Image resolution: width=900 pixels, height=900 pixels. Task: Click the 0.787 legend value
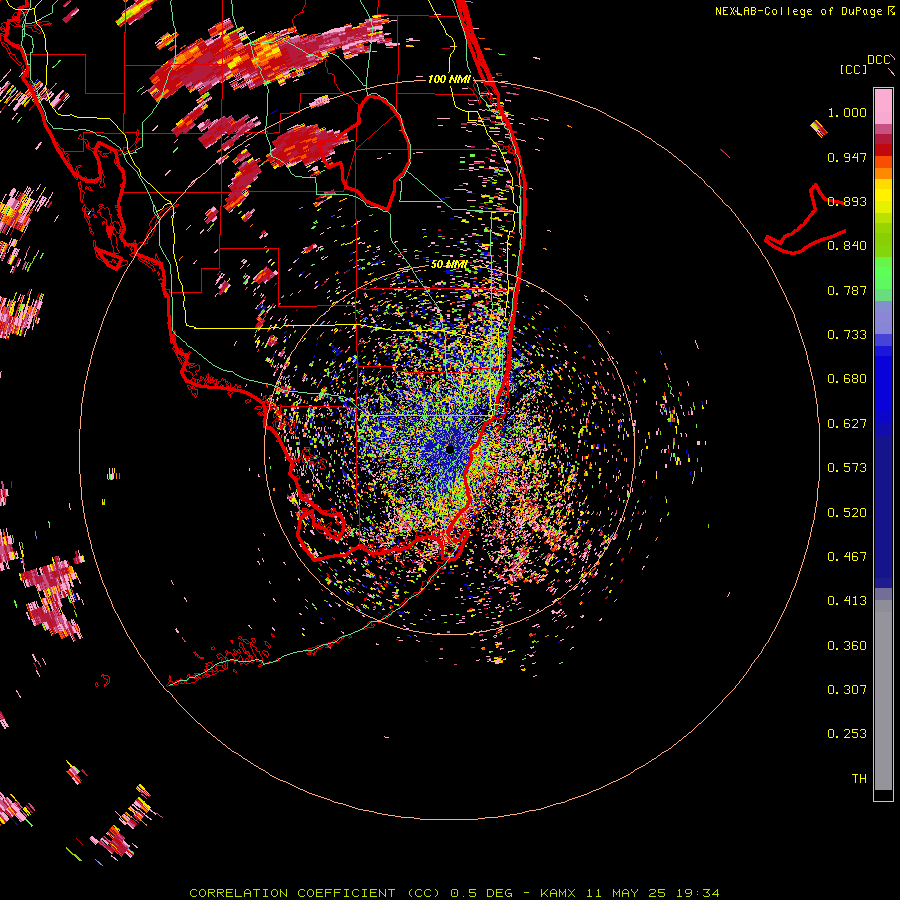point(847,290)
